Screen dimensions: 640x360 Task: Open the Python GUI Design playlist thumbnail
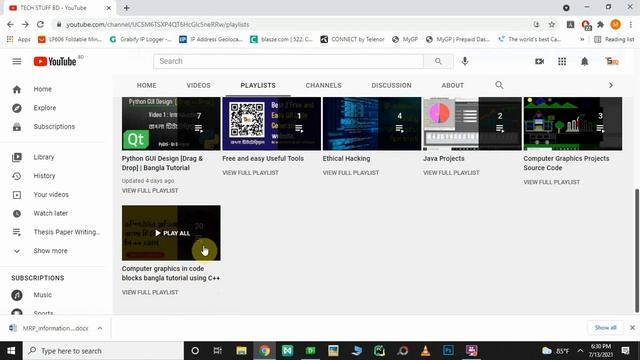(x=171, y=124)
